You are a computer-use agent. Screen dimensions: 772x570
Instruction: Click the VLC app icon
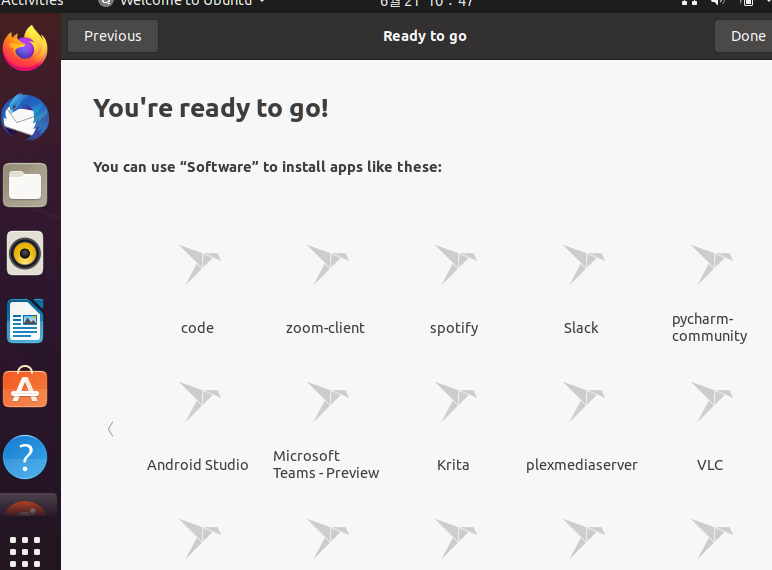tap(711, 401)
